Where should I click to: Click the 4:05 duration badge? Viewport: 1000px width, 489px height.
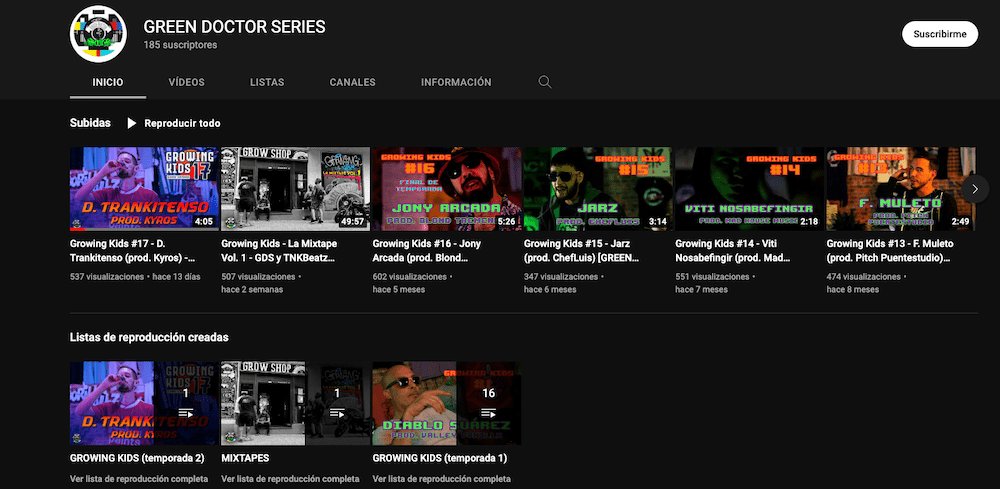pyautogui.click(x=203, y=222)
